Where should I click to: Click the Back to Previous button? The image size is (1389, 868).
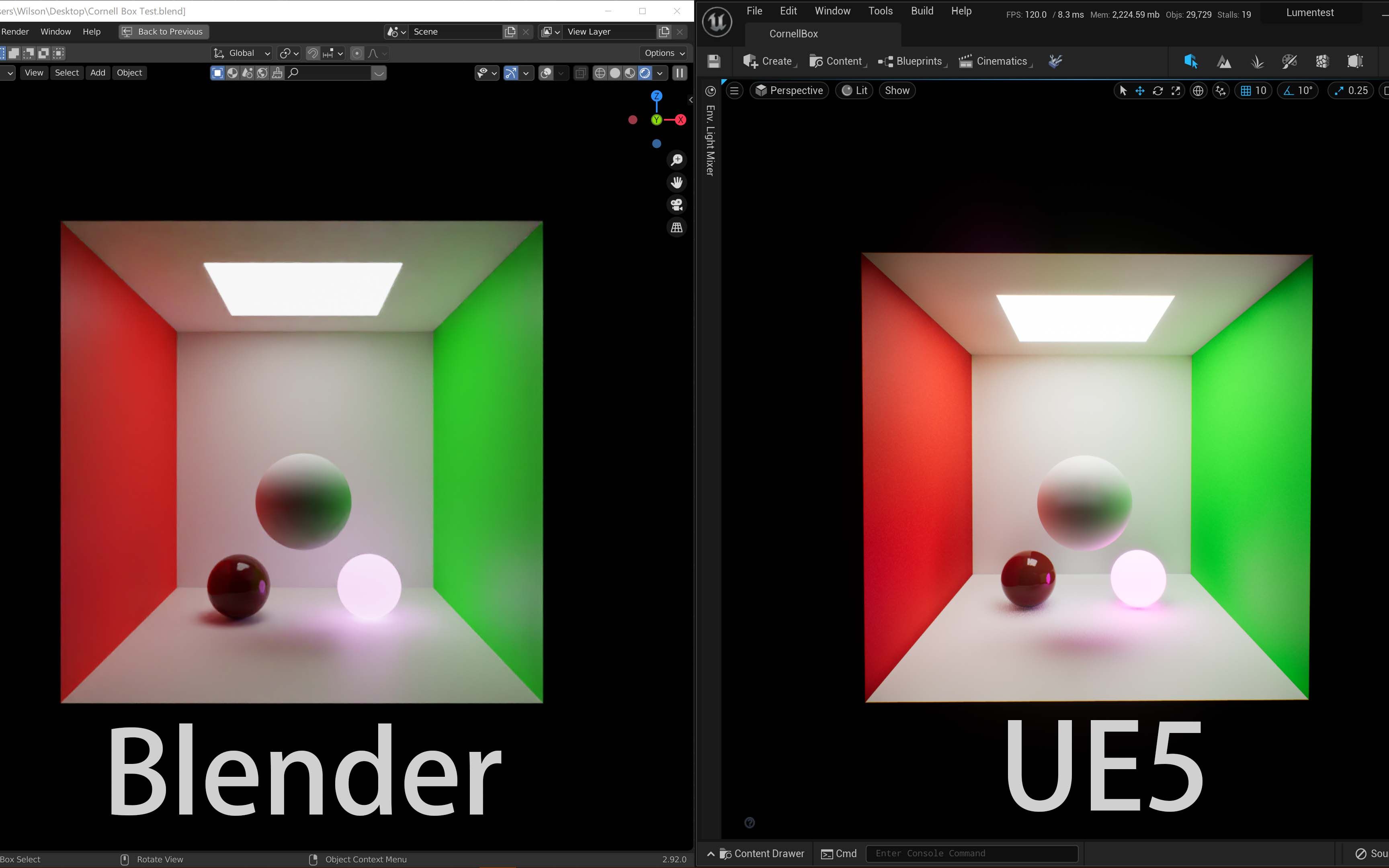click(x=163, y=32)
